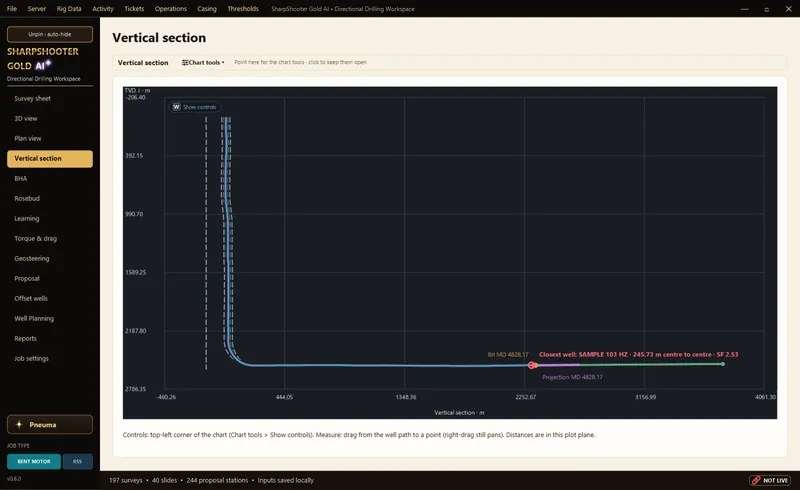Click Inputs saved locally status text
Image resolution: width=800 pixels, height=490 pixels.
[286, 480]
